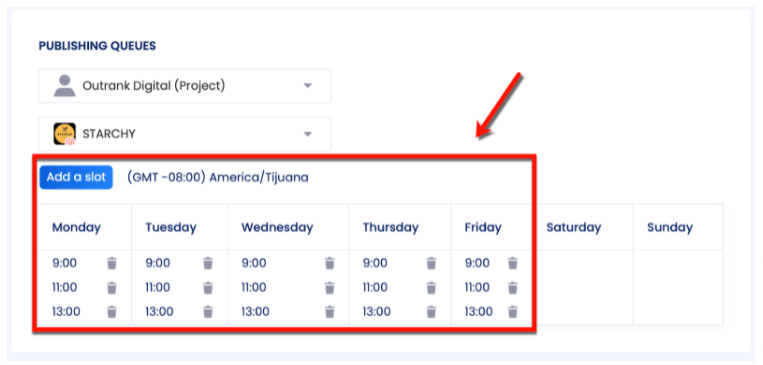Image resolution: width=763 pixels, height=365 pixels.
Task: Click the PUBLISHING QUEUES heading
Action: (97, 46)
